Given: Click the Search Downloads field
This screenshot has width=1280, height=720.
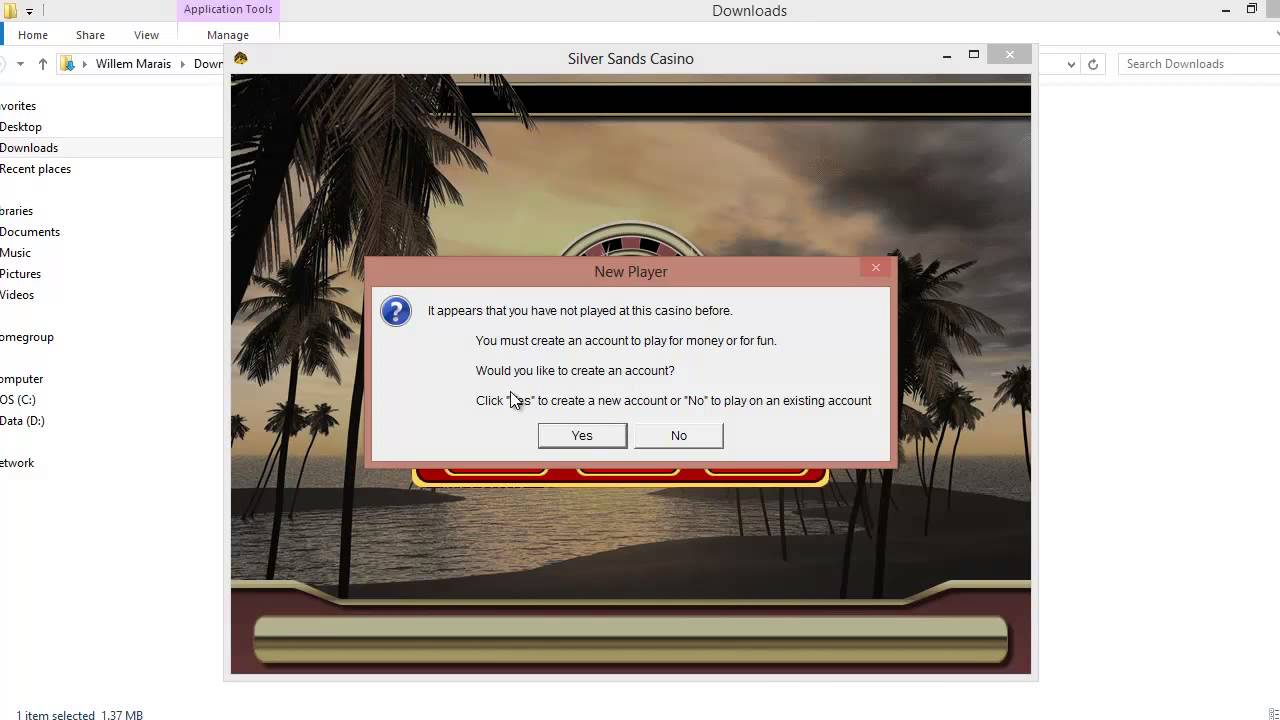Looking at the screenshot, I should point(1198,64).
